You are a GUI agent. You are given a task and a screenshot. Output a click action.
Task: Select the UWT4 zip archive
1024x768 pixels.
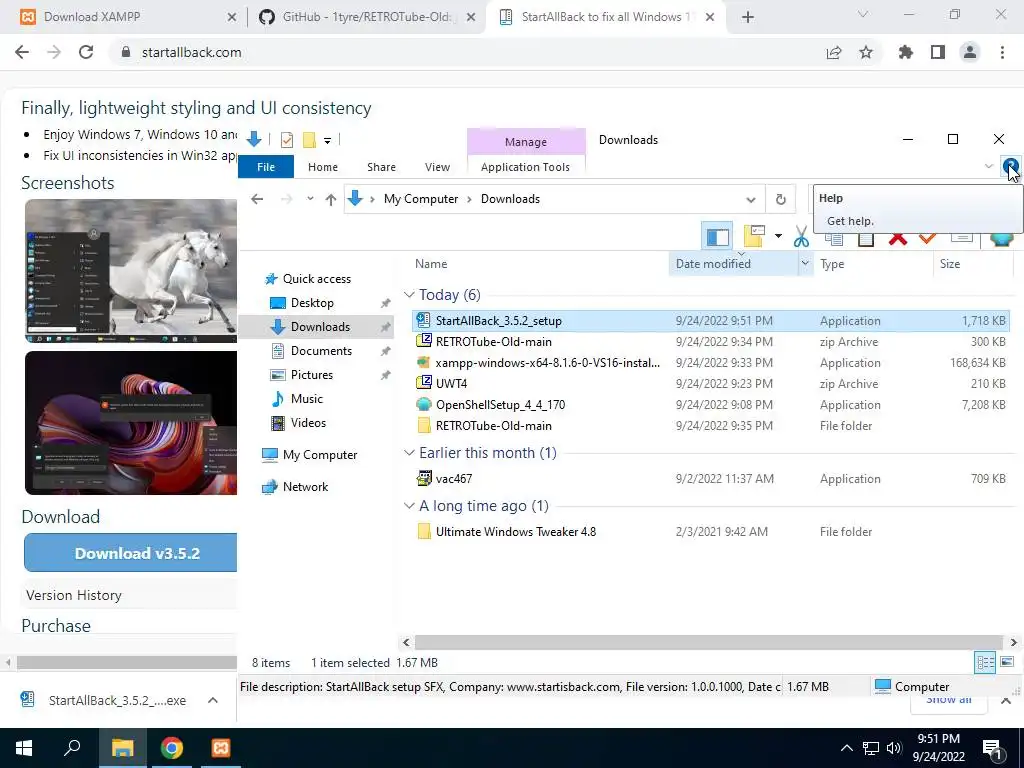[711, 383]
